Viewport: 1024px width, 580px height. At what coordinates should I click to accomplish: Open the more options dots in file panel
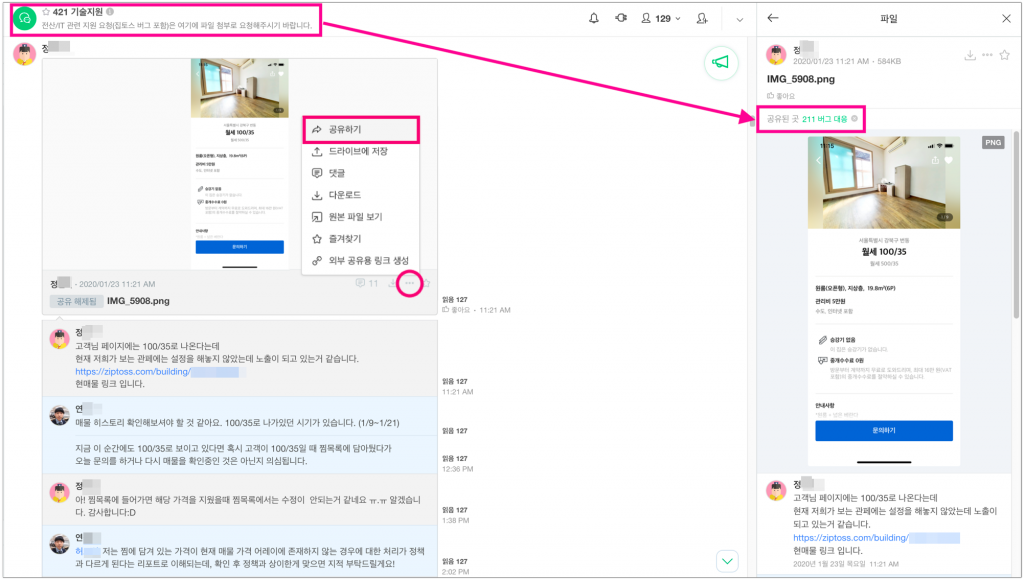[987, 55]
